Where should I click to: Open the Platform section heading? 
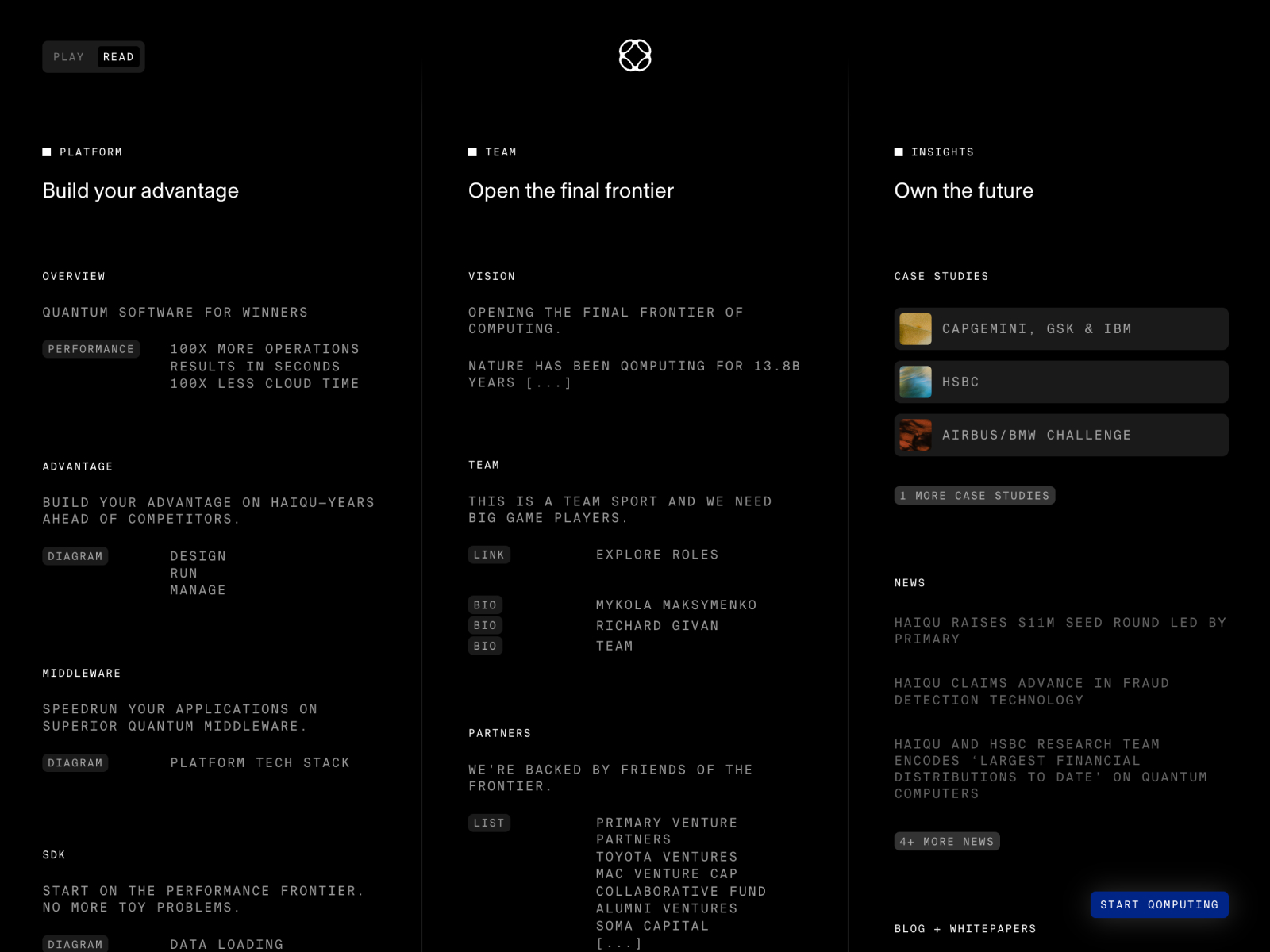90,152
